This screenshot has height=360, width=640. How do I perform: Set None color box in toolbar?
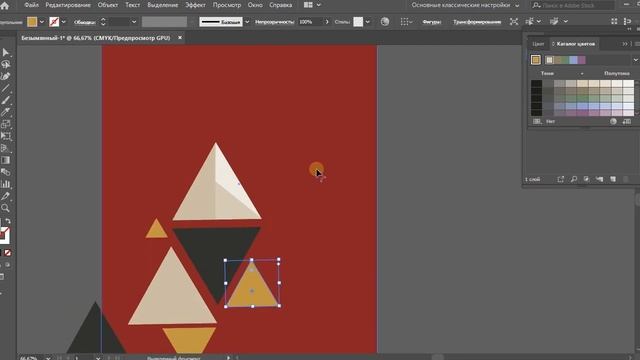[8, 253]
